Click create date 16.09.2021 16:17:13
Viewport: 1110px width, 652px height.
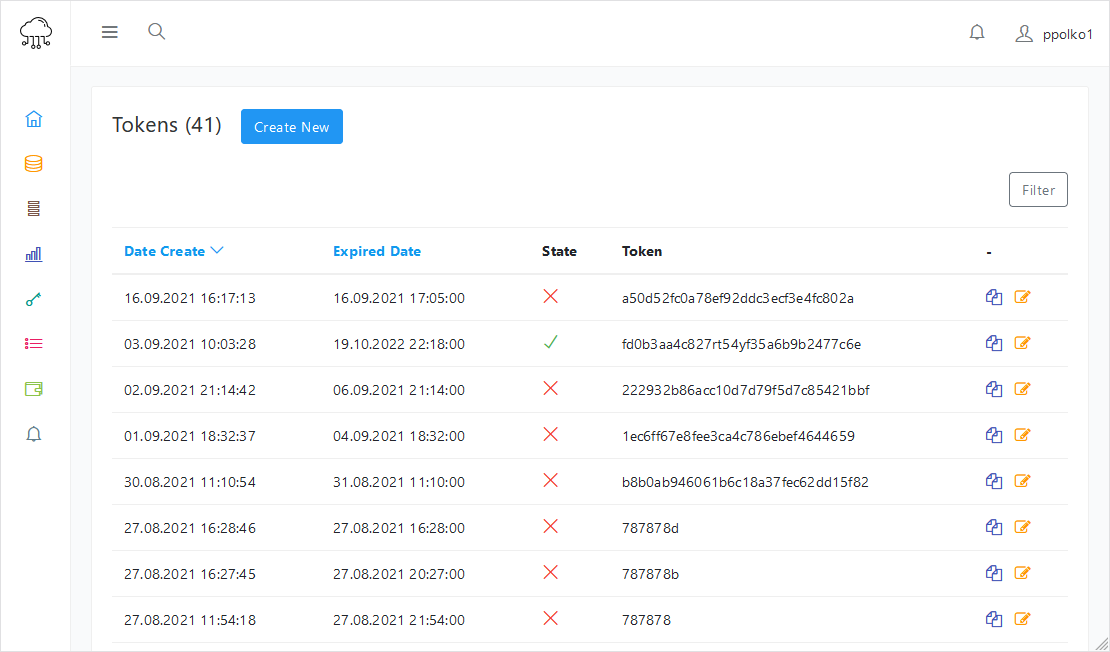pos(190,298)
